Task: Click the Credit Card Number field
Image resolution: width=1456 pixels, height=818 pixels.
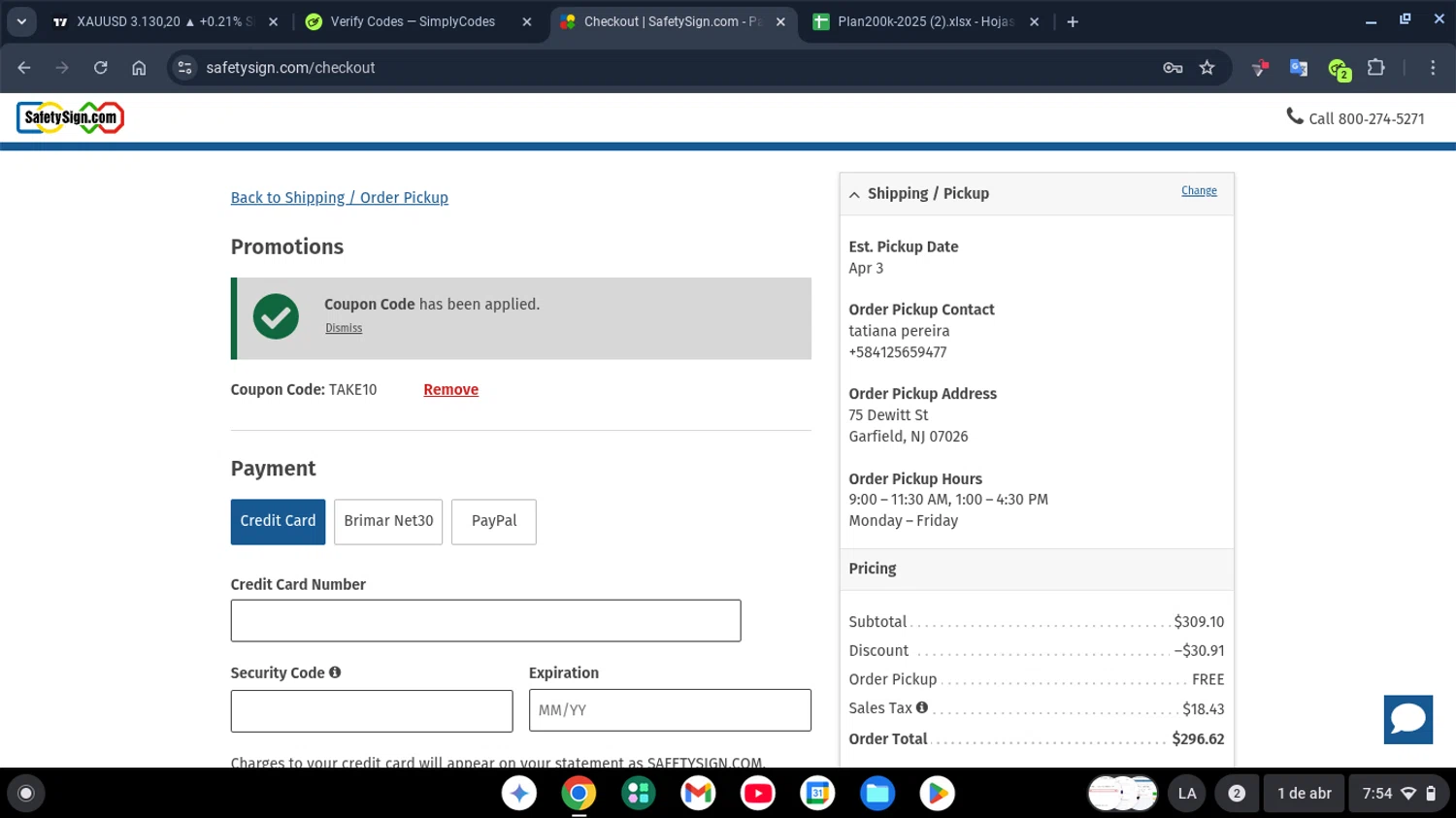Action: point(485,620)
